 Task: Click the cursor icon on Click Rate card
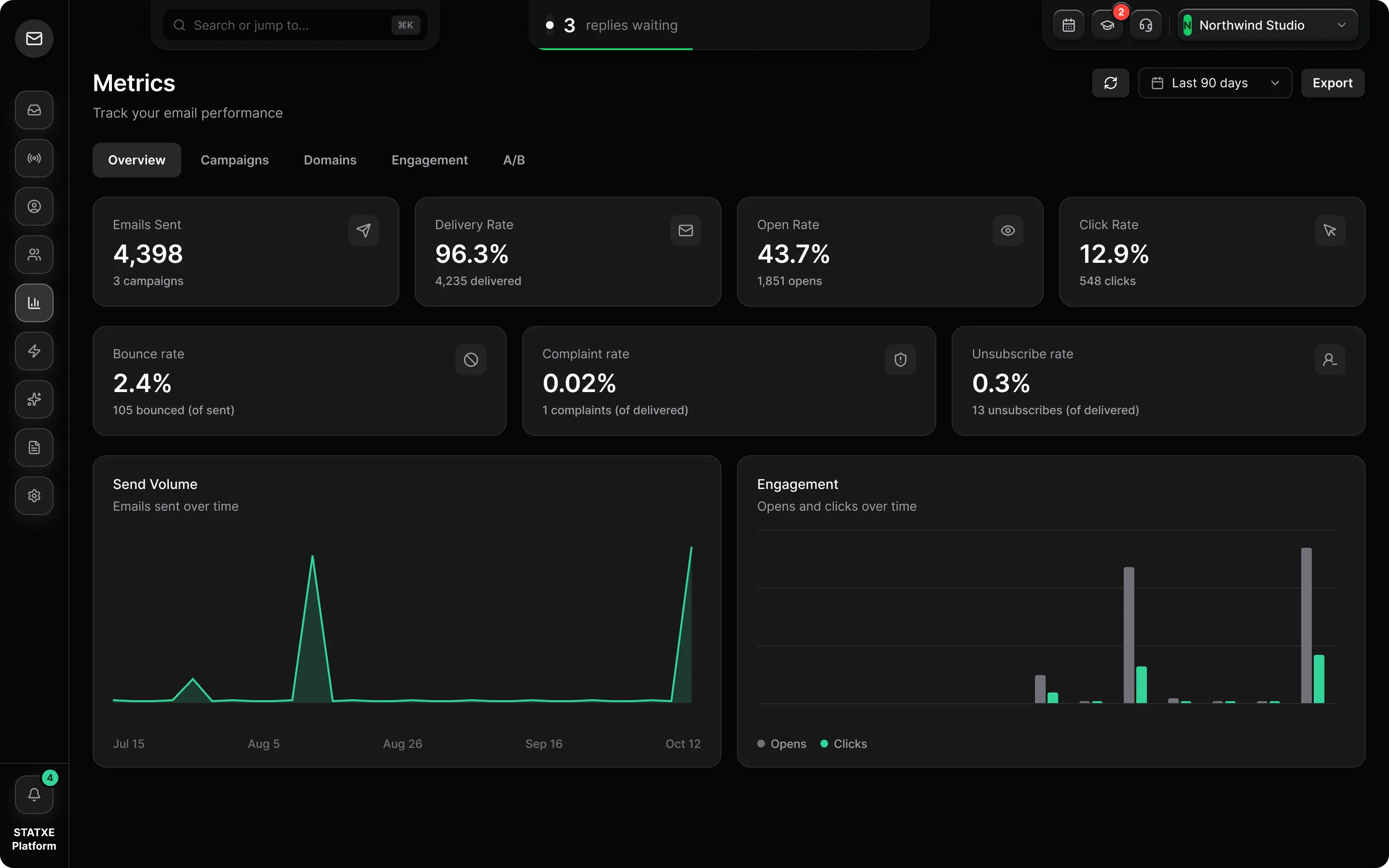1330,231
